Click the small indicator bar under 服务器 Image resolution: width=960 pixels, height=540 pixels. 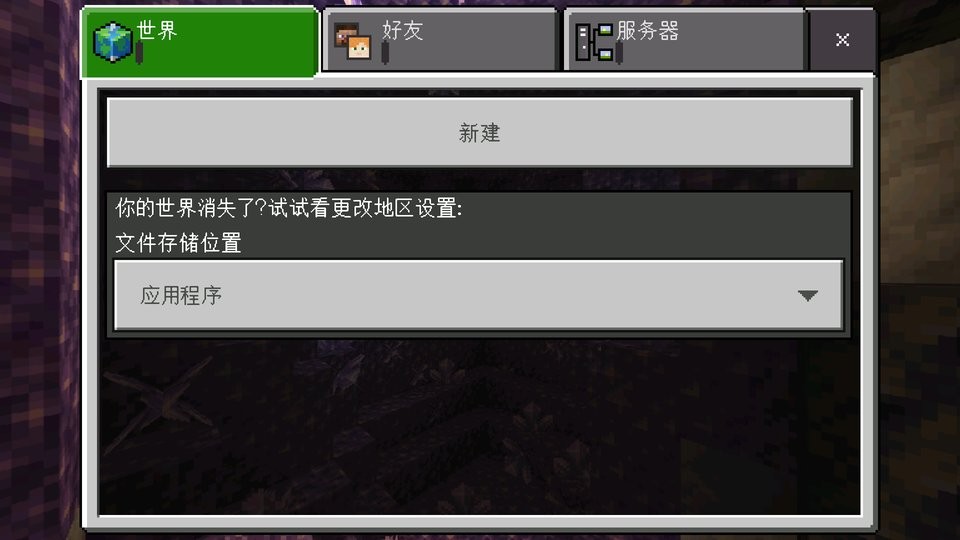620,53
